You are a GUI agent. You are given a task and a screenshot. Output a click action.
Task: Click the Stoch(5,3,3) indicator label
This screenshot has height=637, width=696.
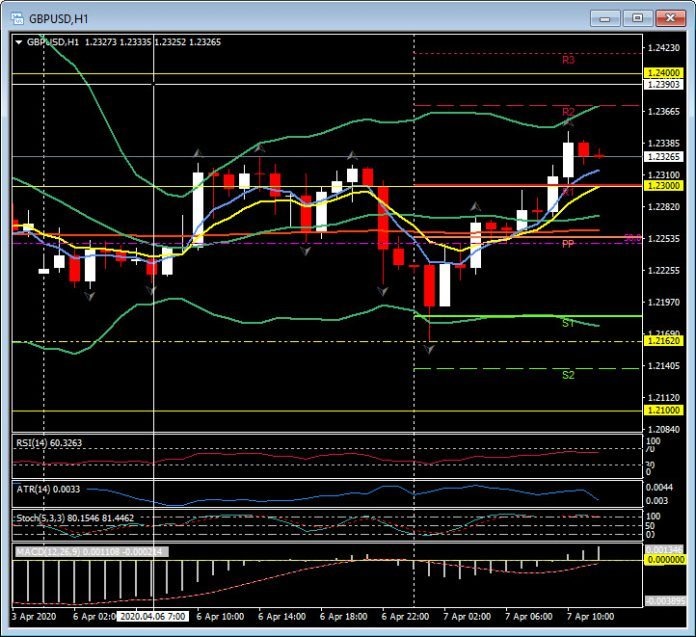click(75, 518)
